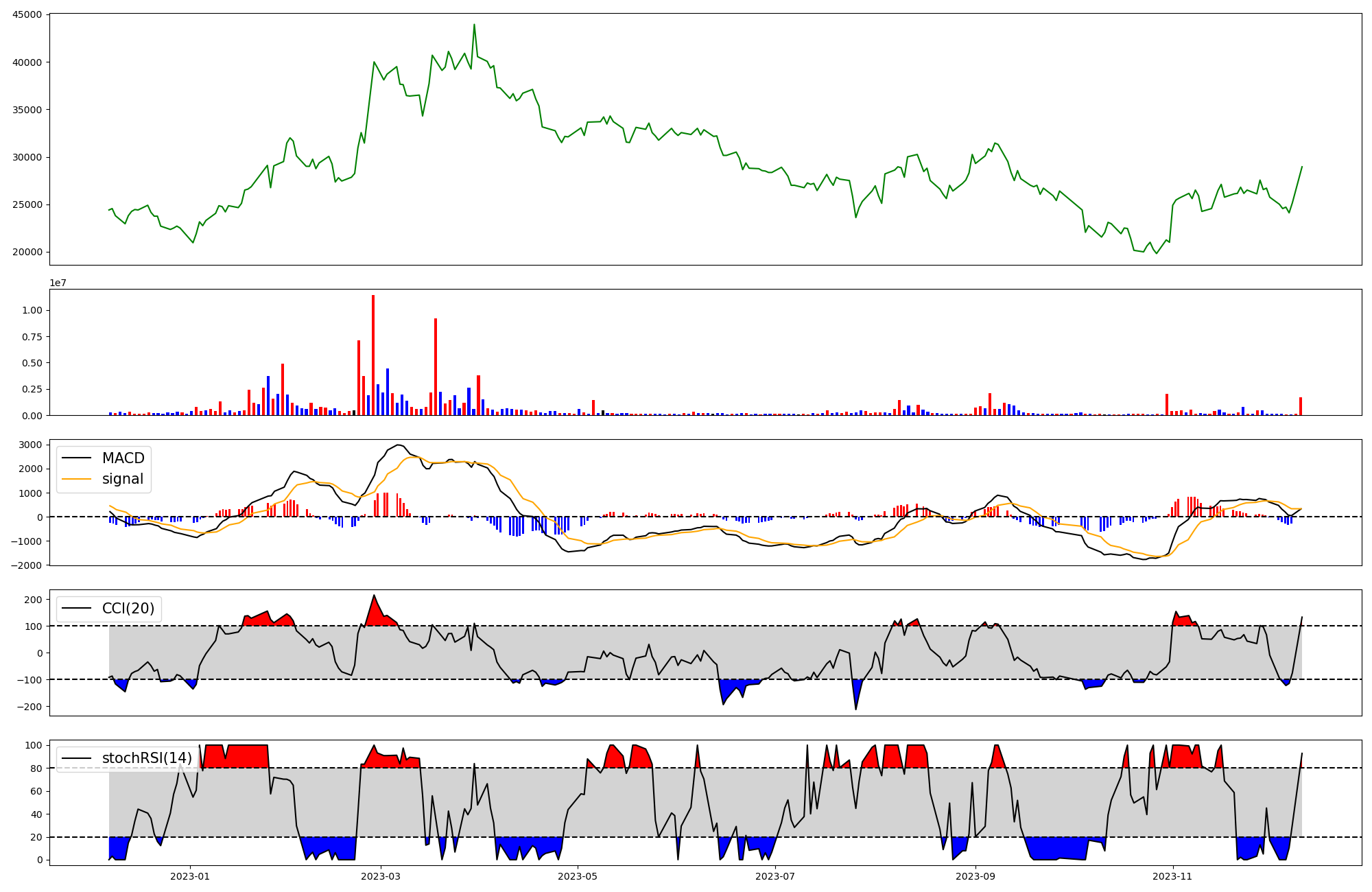1372x892 pixels.
Task: Click the 2023-09 x-axis tick label
Action: (975, 876)
